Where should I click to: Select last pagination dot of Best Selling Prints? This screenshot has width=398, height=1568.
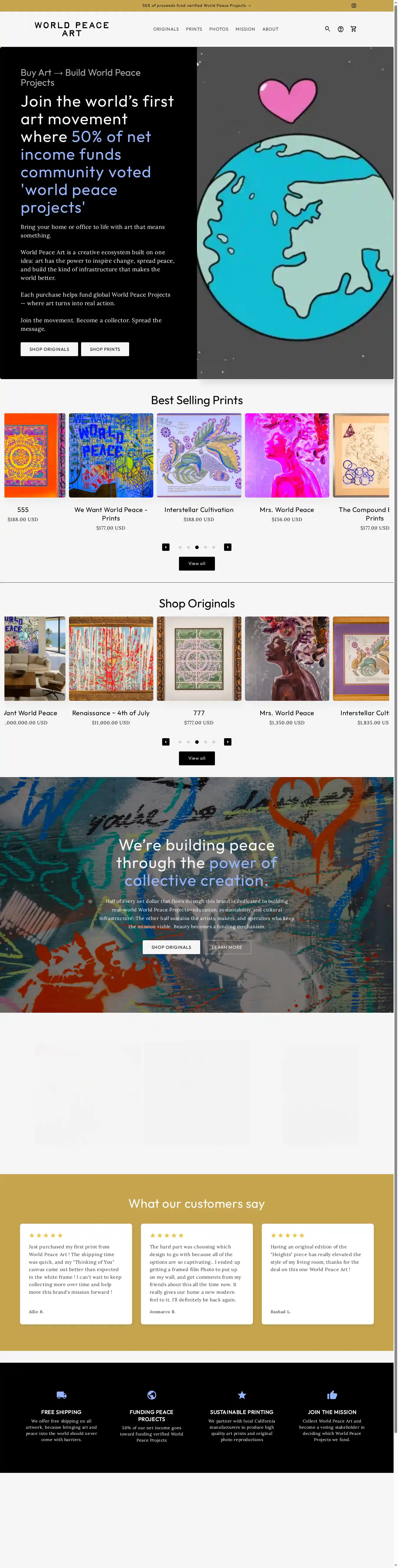coord(214,547)
